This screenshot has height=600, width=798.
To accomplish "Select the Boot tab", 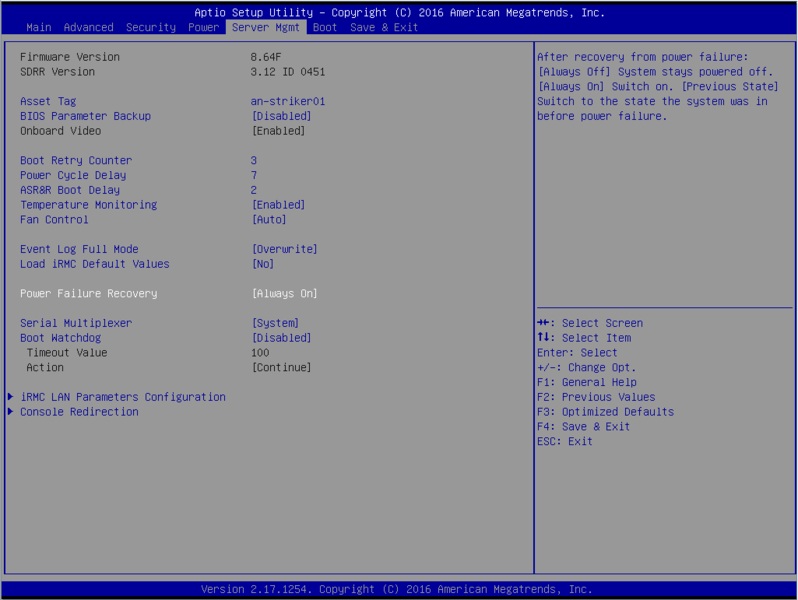I will (x=324, y=27).
